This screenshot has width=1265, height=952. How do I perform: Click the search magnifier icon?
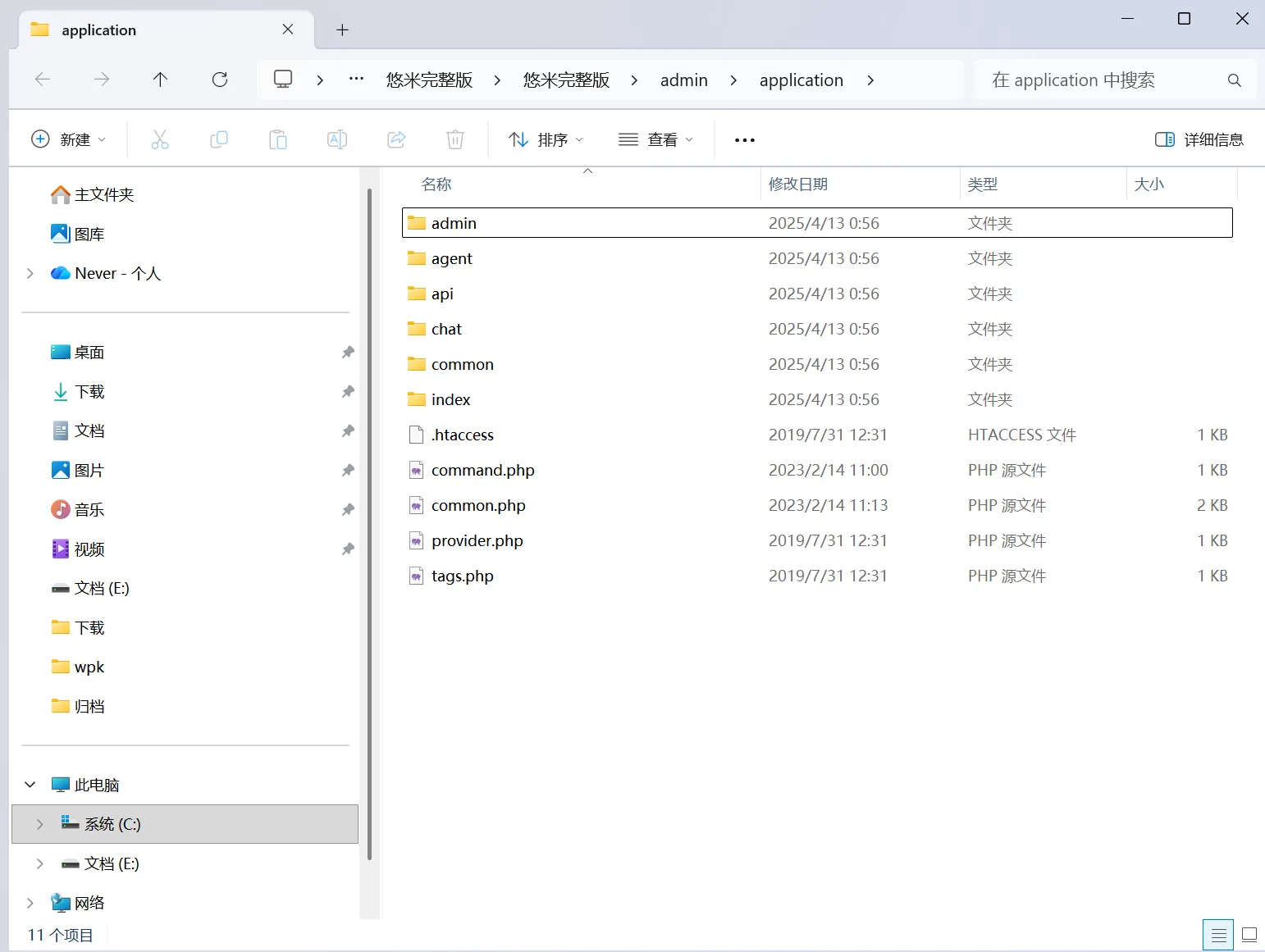click(1234, 80)
